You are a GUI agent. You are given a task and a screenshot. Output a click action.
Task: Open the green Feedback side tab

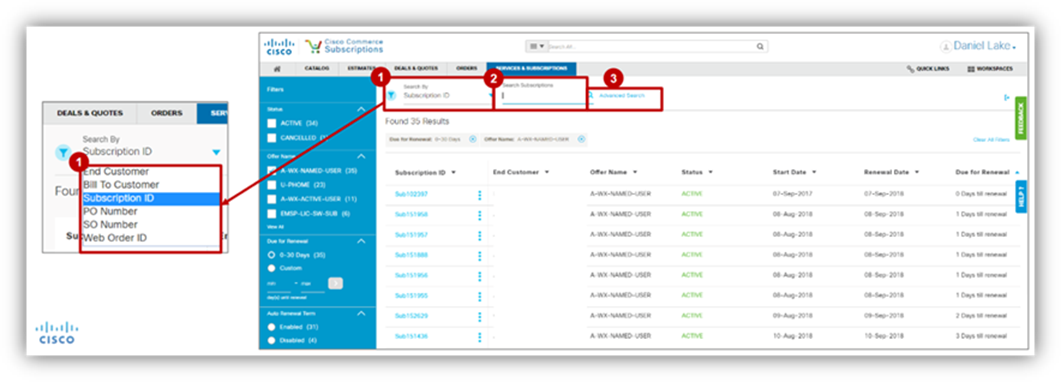1020,118
